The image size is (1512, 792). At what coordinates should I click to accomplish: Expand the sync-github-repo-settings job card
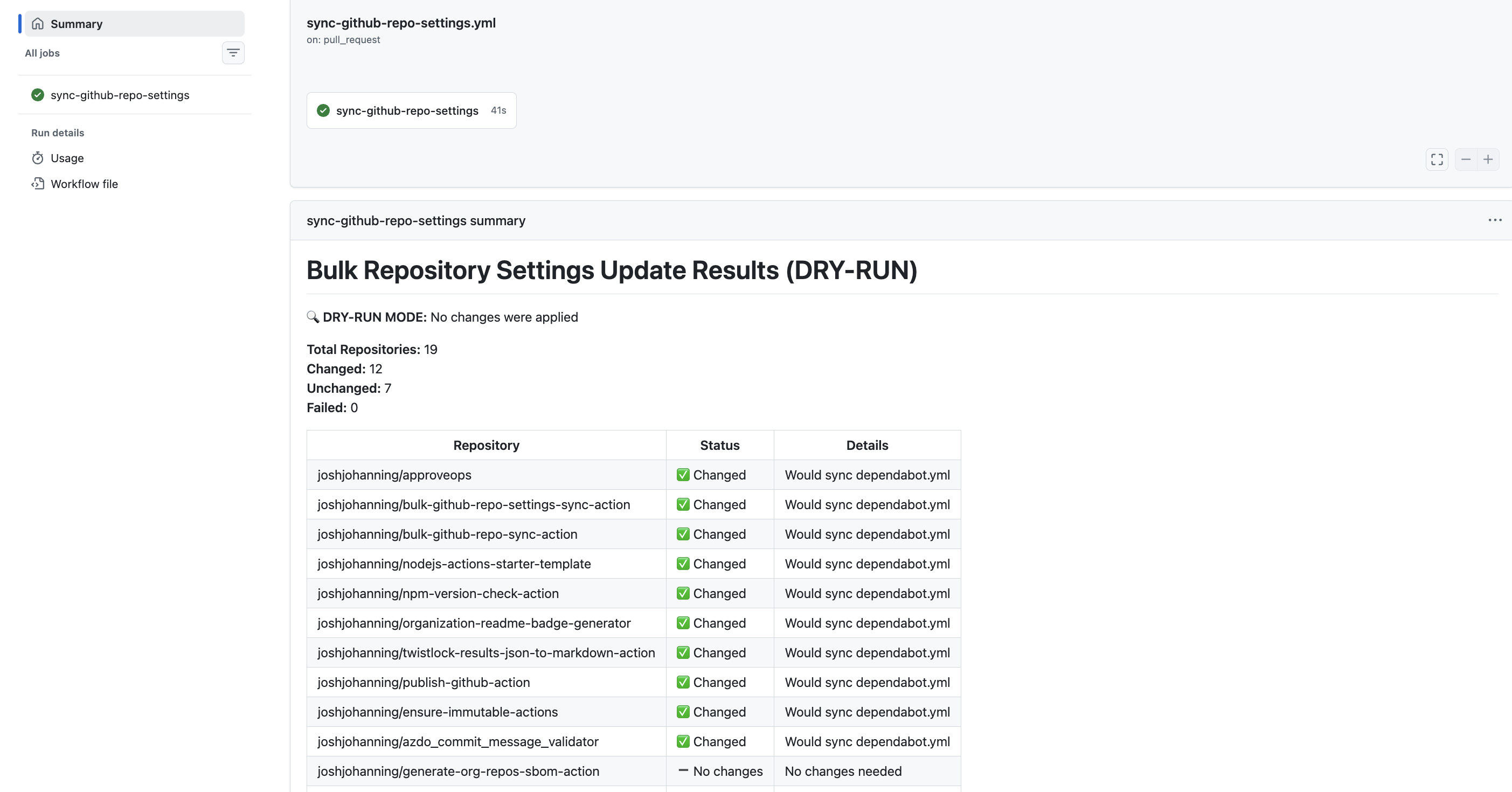pos(411,110)
